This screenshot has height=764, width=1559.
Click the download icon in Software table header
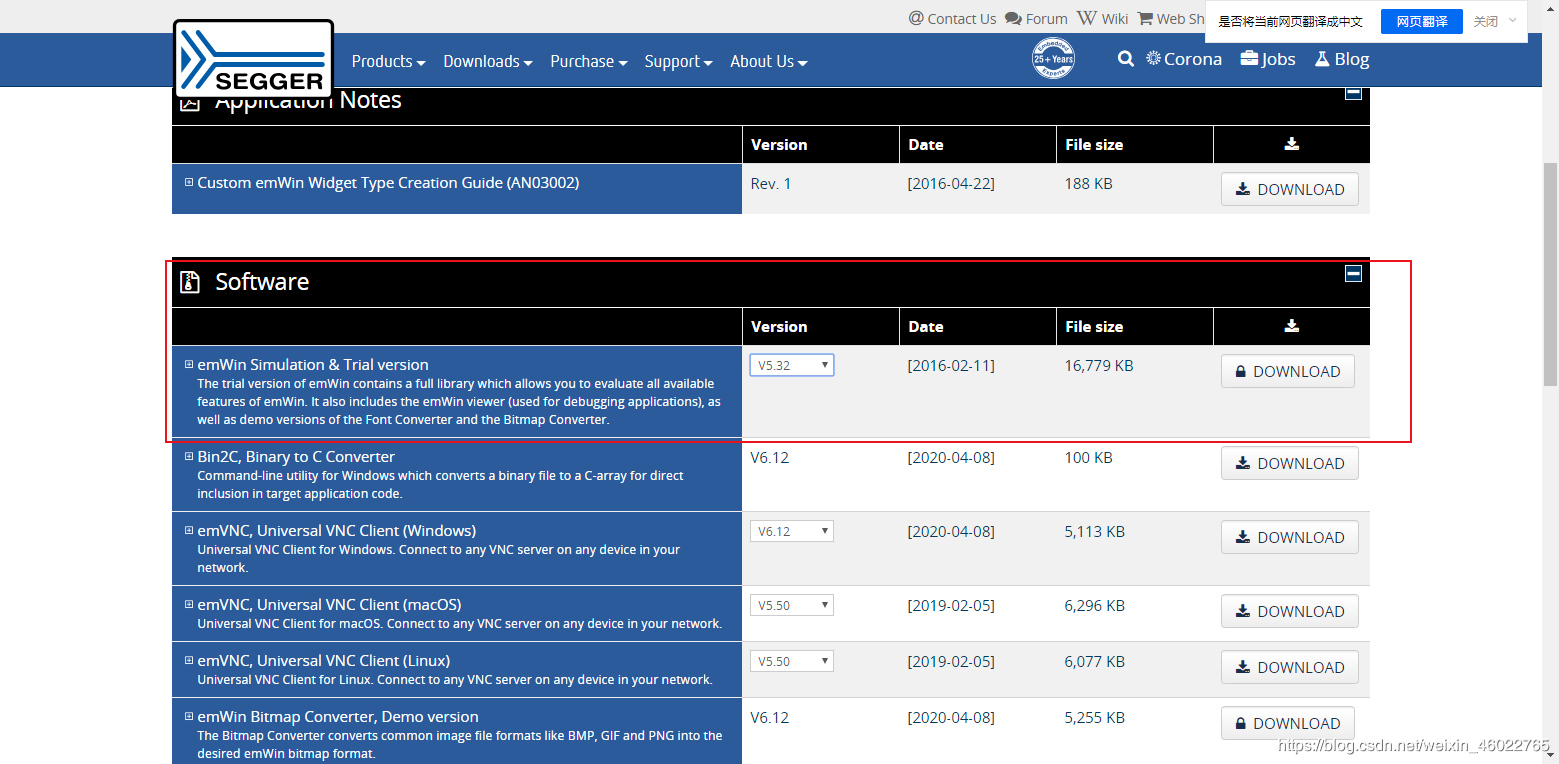point(1291,326)
